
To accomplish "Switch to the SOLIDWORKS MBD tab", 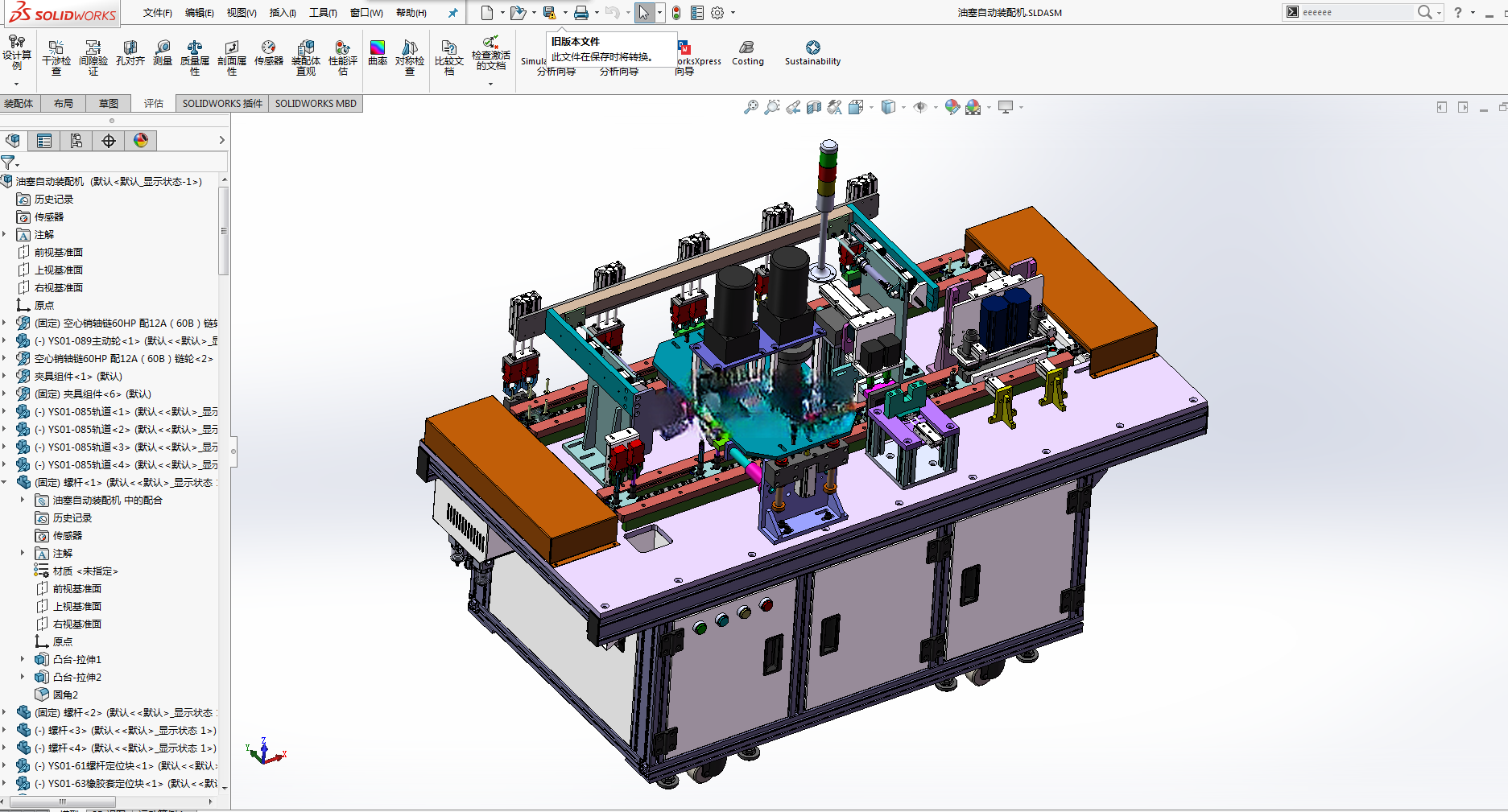I will (x=316, y=104).
